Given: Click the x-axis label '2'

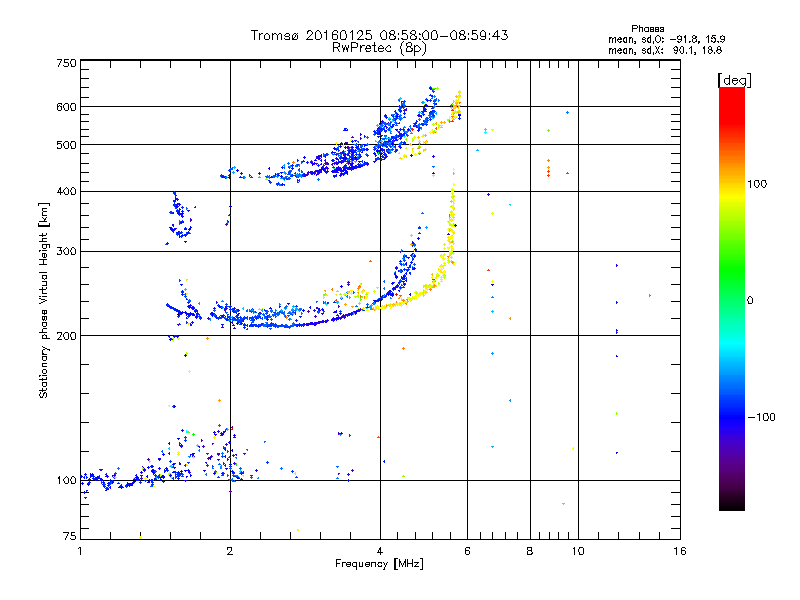Looking at the screenshot, I should point(230,552).
